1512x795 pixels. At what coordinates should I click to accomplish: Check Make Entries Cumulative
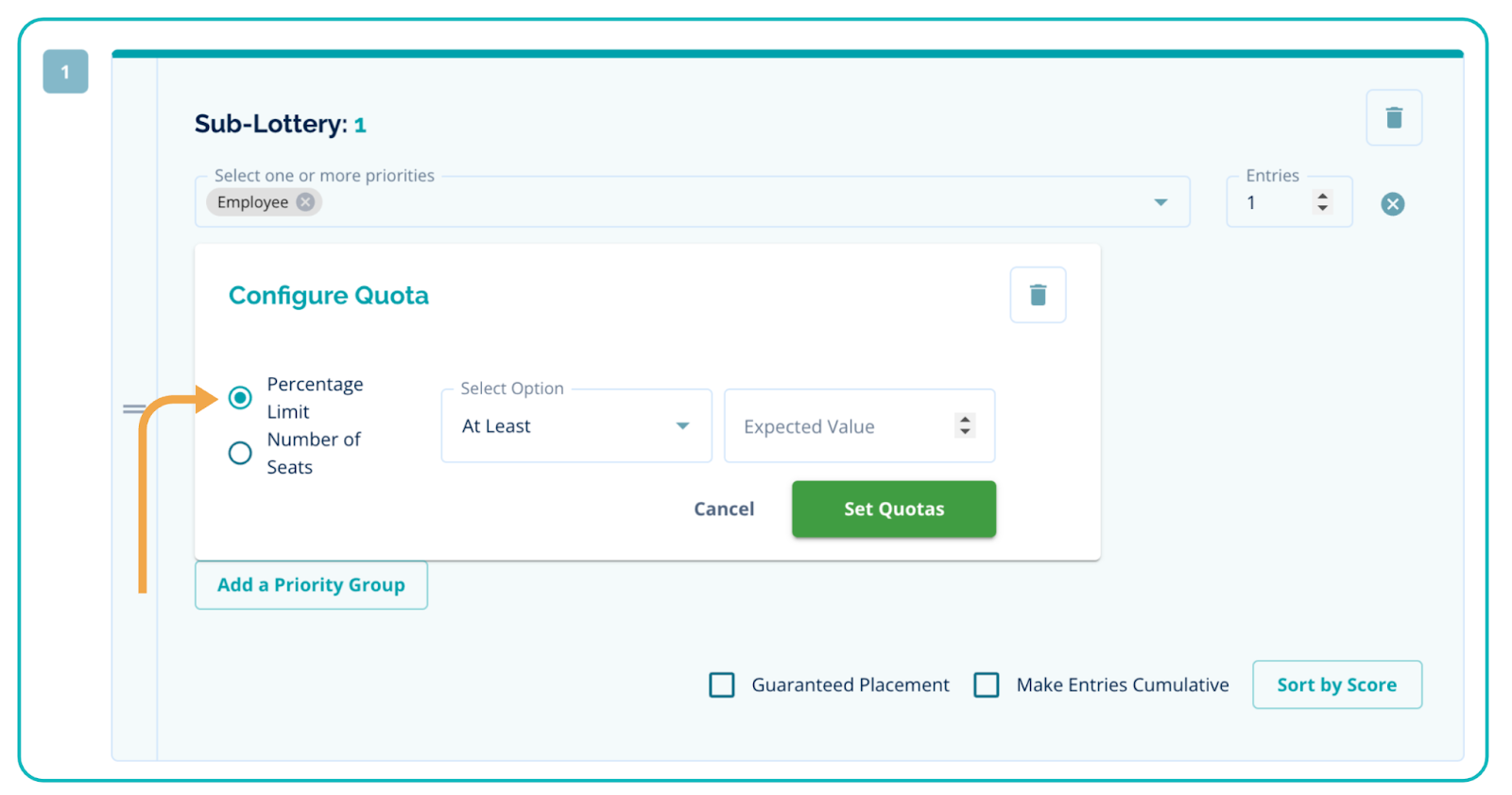pyautogui.click(x=987, y=684)
